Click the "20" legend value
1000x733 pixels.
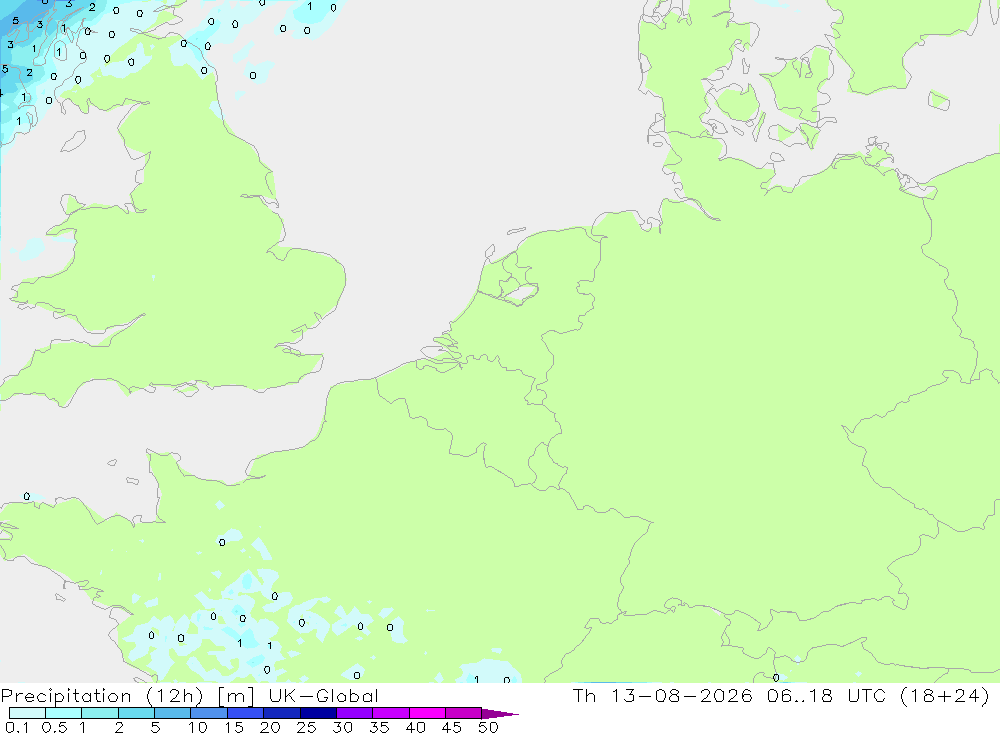point(270,727)
